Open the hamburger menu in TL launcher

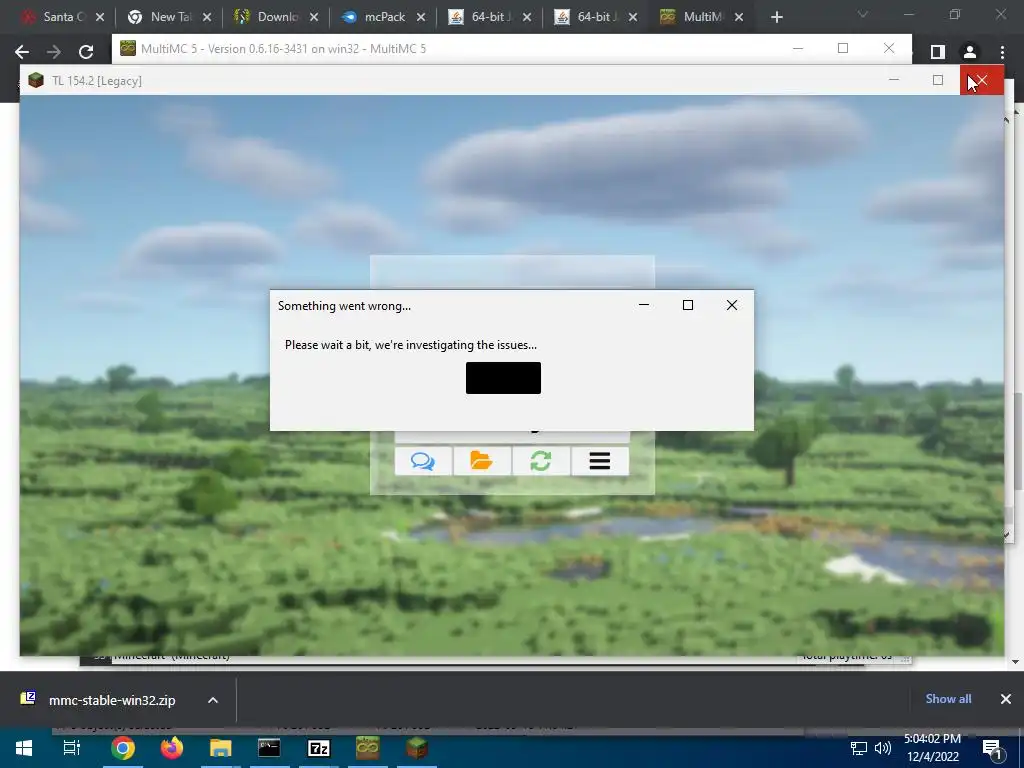[600, 461]
